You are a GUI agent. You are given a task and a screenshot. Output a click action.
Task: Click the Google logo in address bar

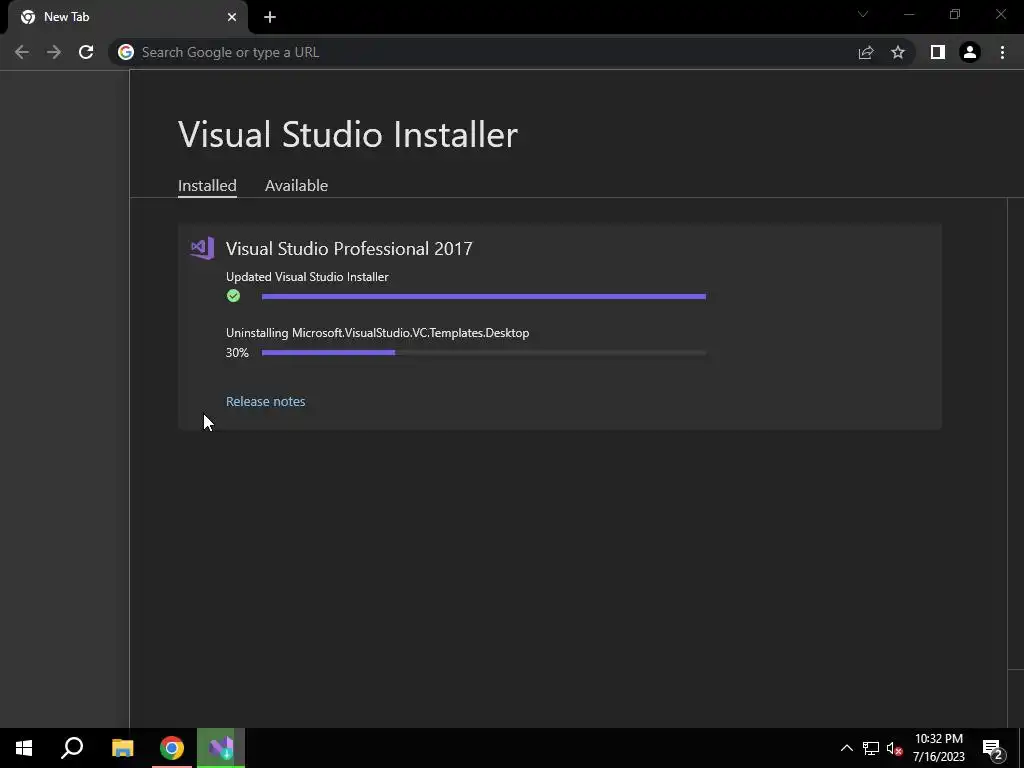(126, 52)
